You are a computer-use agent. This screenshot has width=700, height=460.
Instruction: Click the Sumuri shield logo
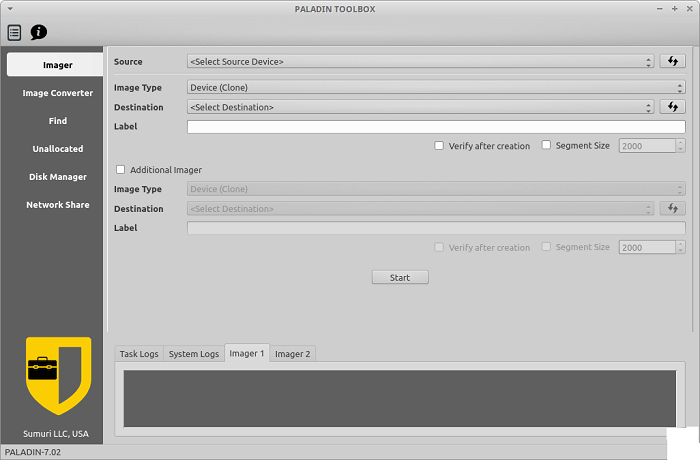coord(58,376)
